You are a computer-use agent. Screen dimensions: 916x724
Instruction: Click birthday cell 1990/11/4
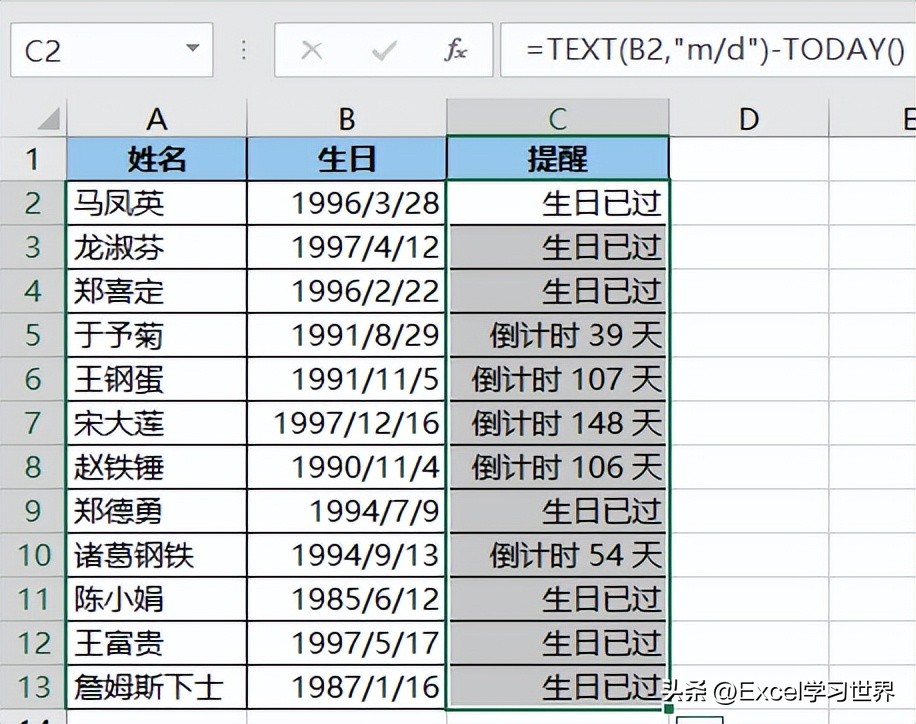[x=346, y=467]
